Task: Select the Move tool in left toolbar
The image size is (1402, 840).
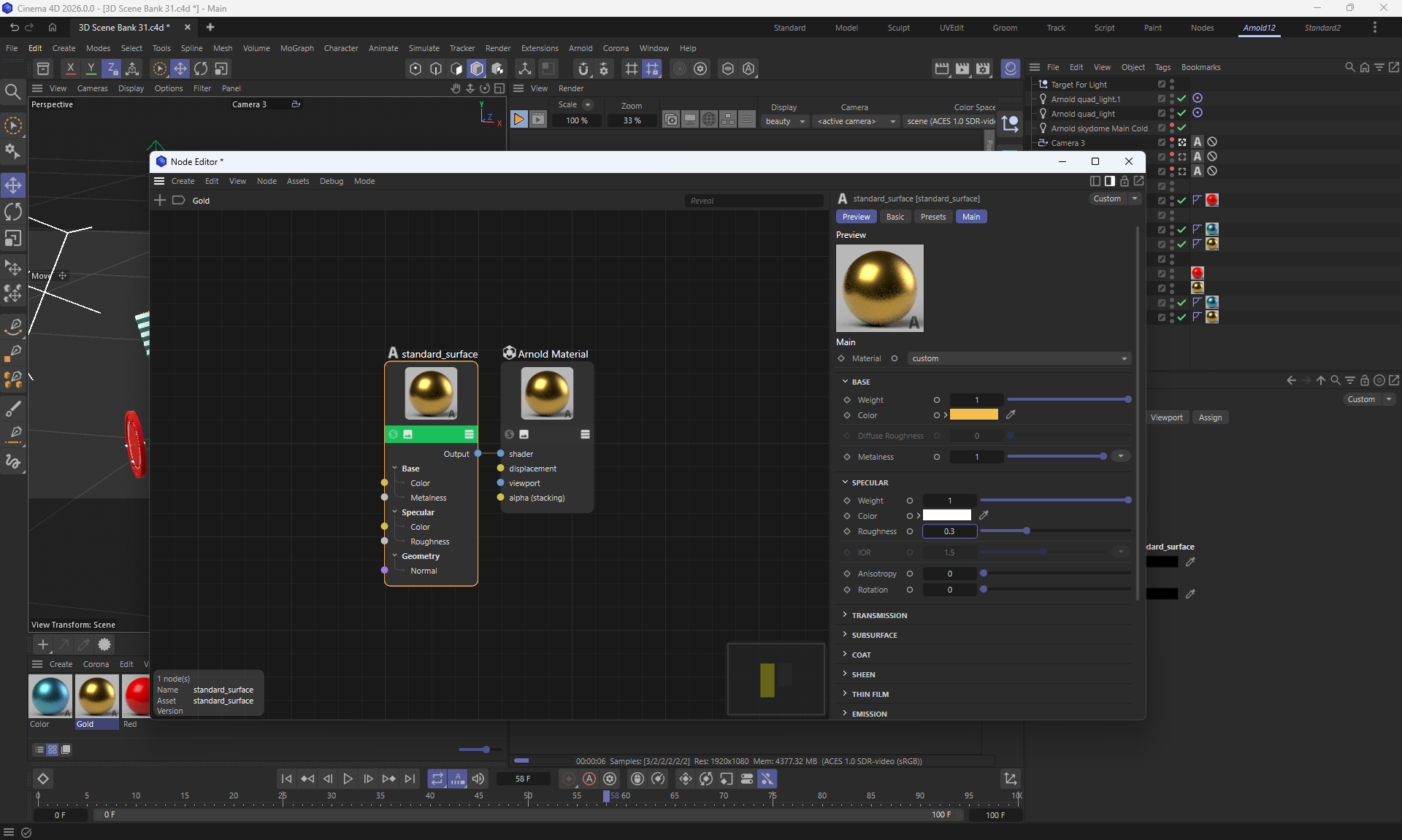Action: click(x=13, y=185)
